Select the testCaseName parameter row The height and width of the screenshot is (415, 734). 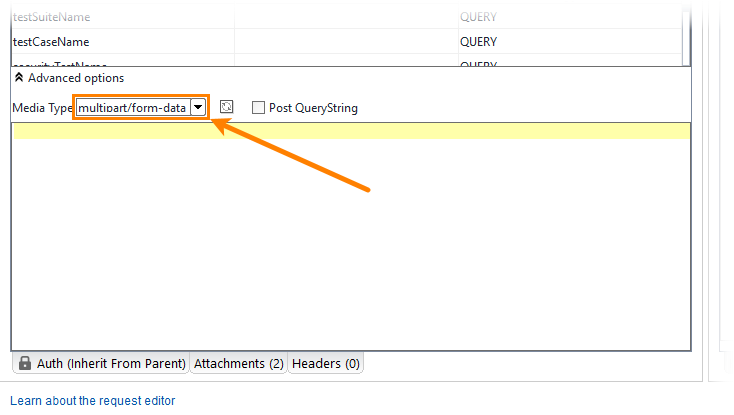346,42
